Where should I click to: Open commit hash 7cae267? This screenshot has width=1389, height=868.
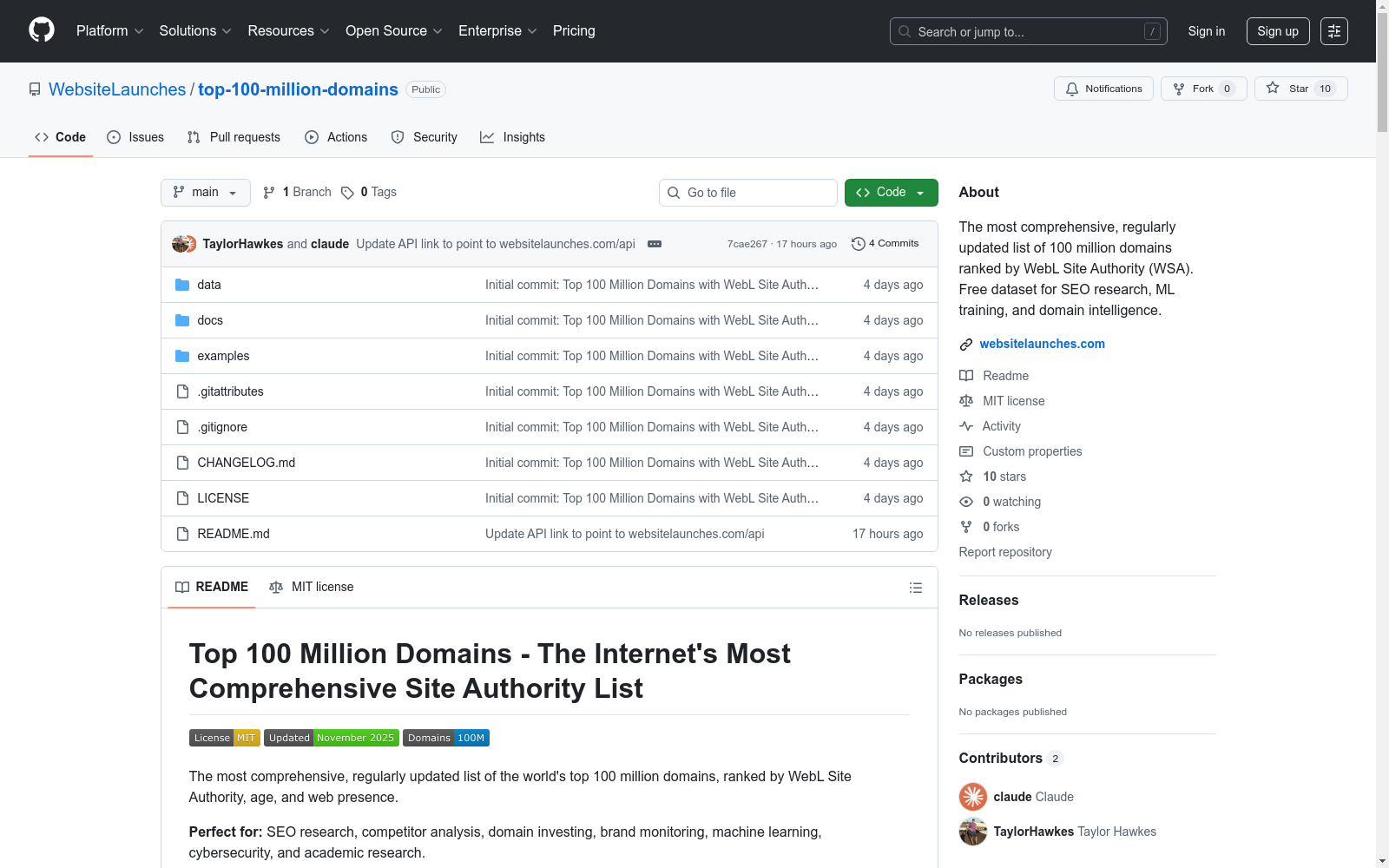pos(747,244)
